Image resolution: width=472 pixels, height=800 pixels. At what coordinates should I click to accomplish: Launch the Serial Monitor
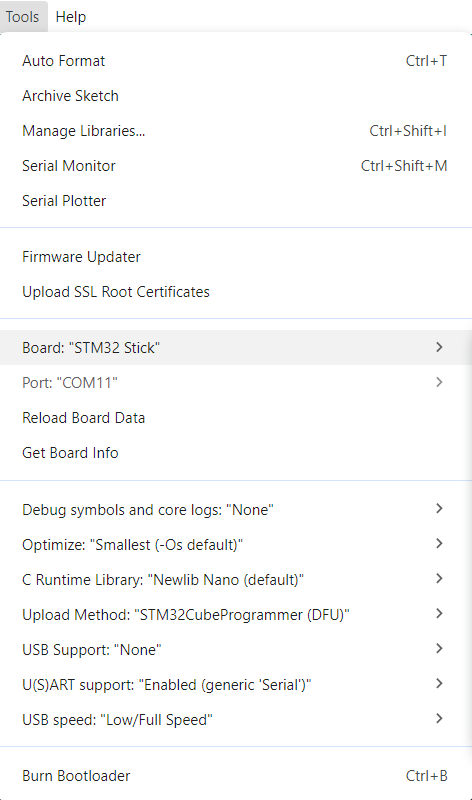[x=236, y=166]
